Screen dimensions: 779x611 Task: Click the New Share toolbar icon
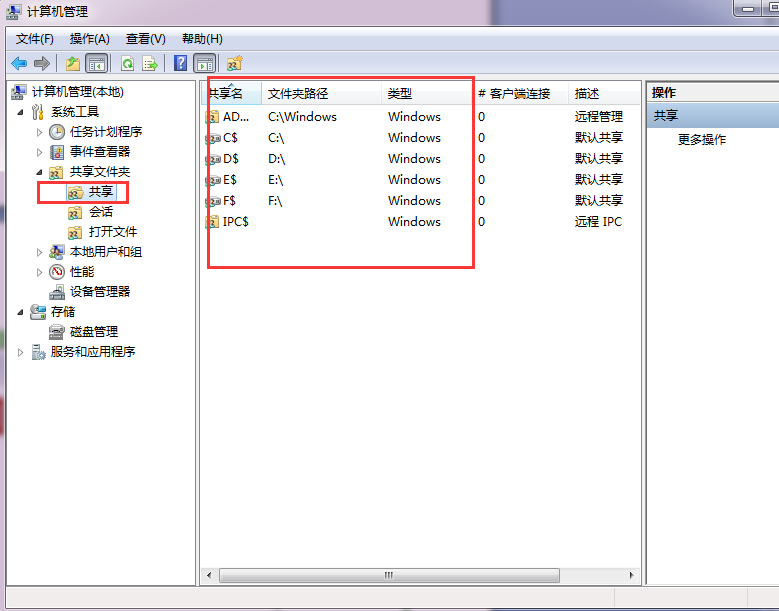click(234, 64)
